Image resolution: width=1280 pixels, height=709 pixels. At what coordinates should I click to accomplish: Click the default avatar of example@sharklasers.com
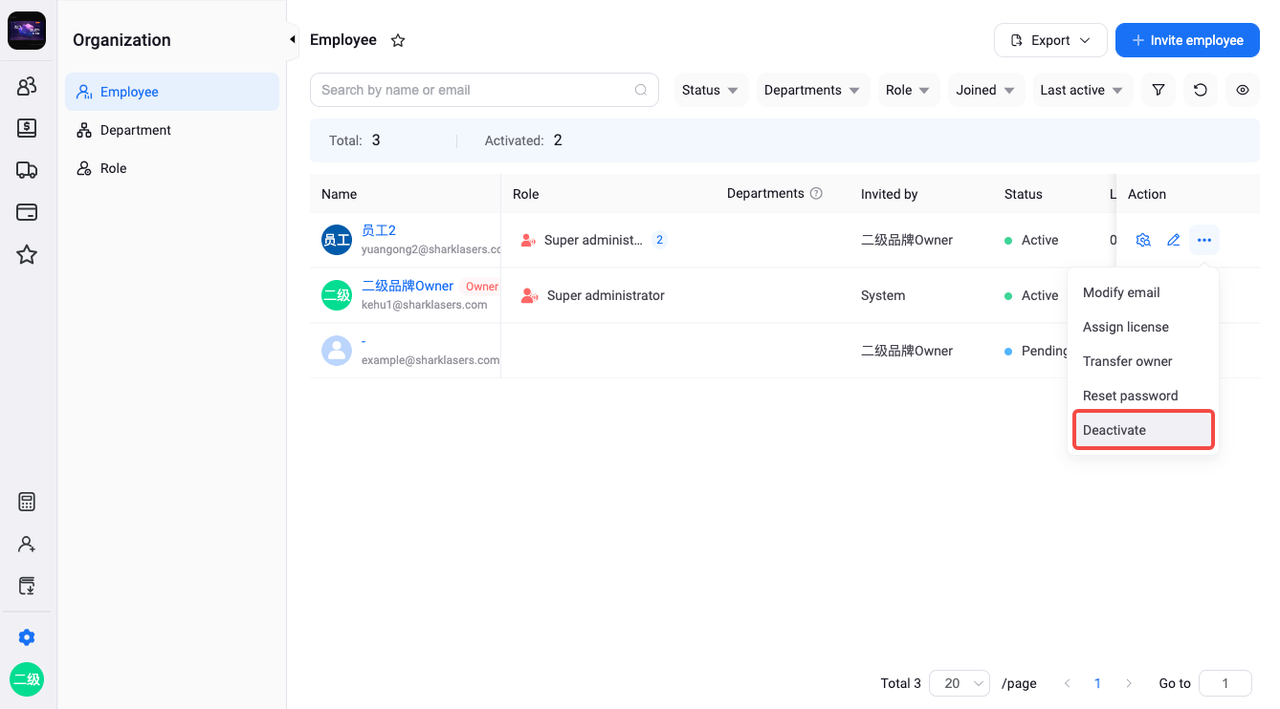(x=337, y=351)
